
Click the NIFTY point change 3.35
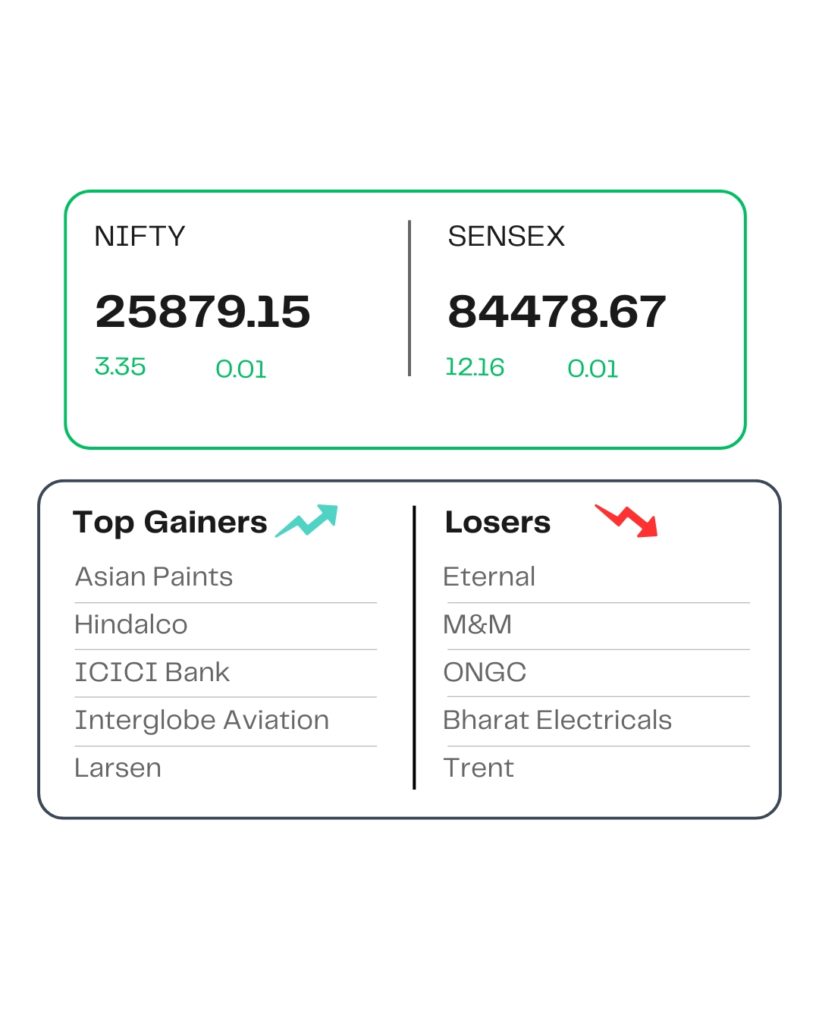click(x=120, y=367)
